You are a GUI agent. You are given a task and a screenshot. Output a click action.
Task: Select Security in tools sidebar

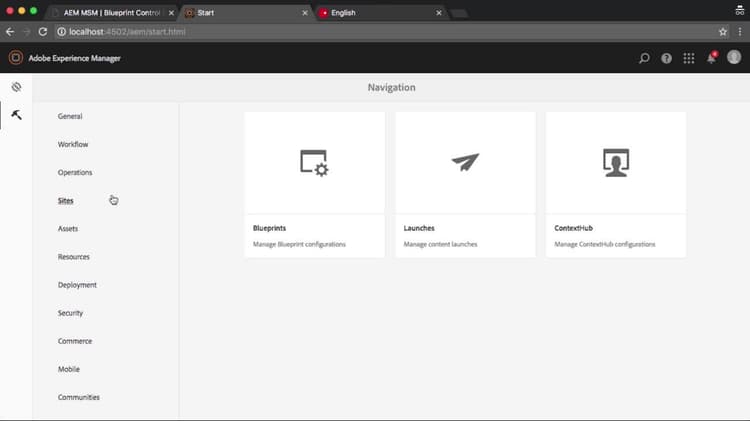coord(70,313)
